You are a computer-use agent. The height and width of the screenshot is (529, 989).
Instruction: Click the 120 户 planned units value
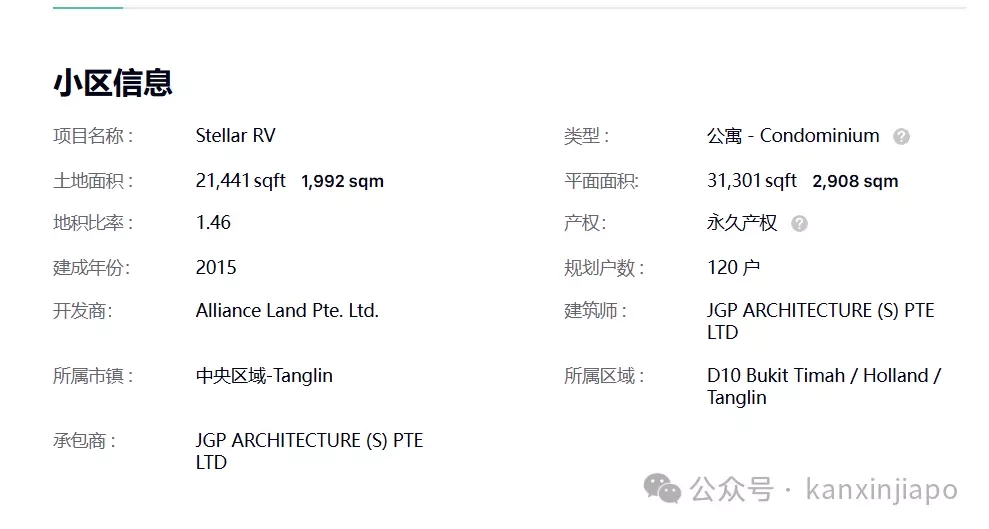pos(733,267)
